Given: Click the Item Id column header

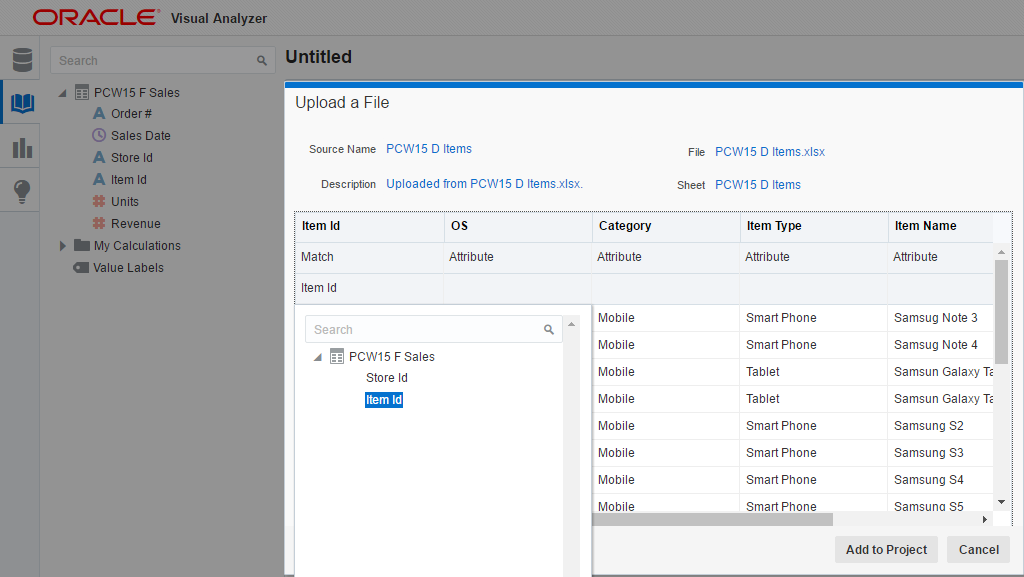Looking at the screenshot, I should (x=370, y=226).
